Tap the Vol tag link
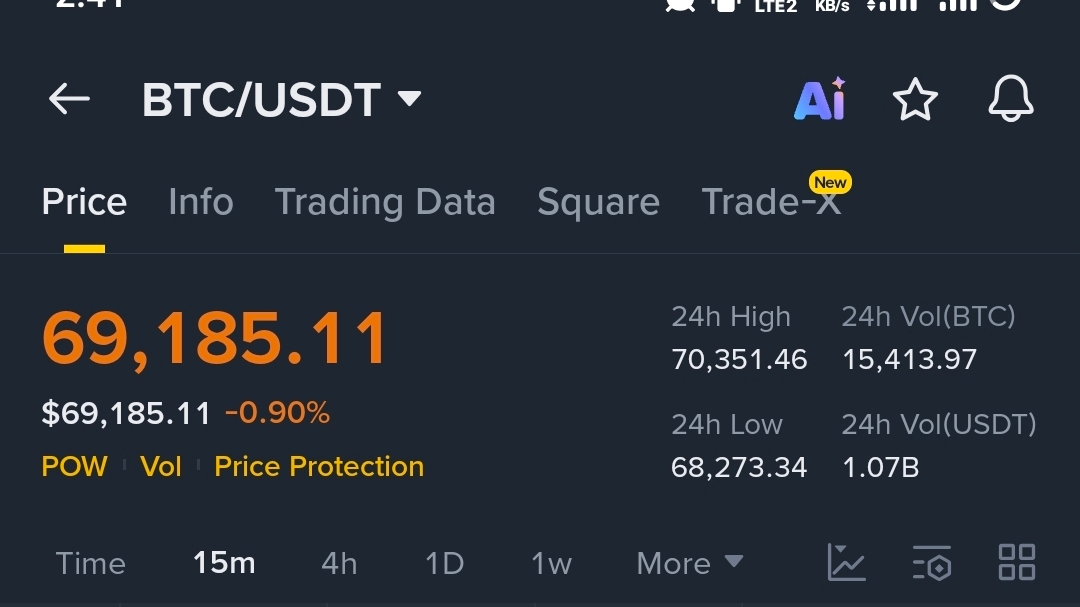This screenshot has width=1080, height=607. [160, 466]
